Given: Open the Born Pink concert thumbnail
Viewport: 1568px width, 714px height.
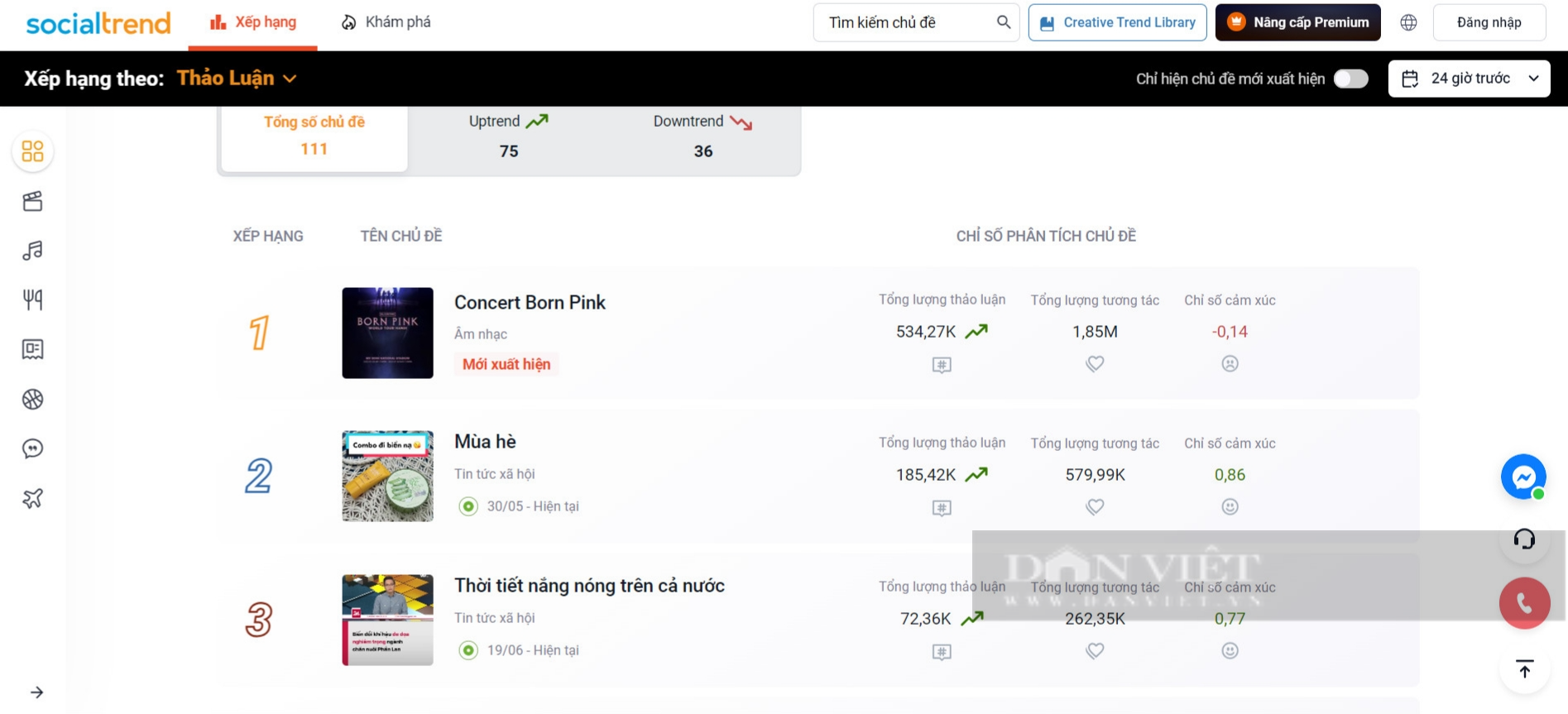Looking at the screenshot, I should pyautogui.click(x=388, y=333).
